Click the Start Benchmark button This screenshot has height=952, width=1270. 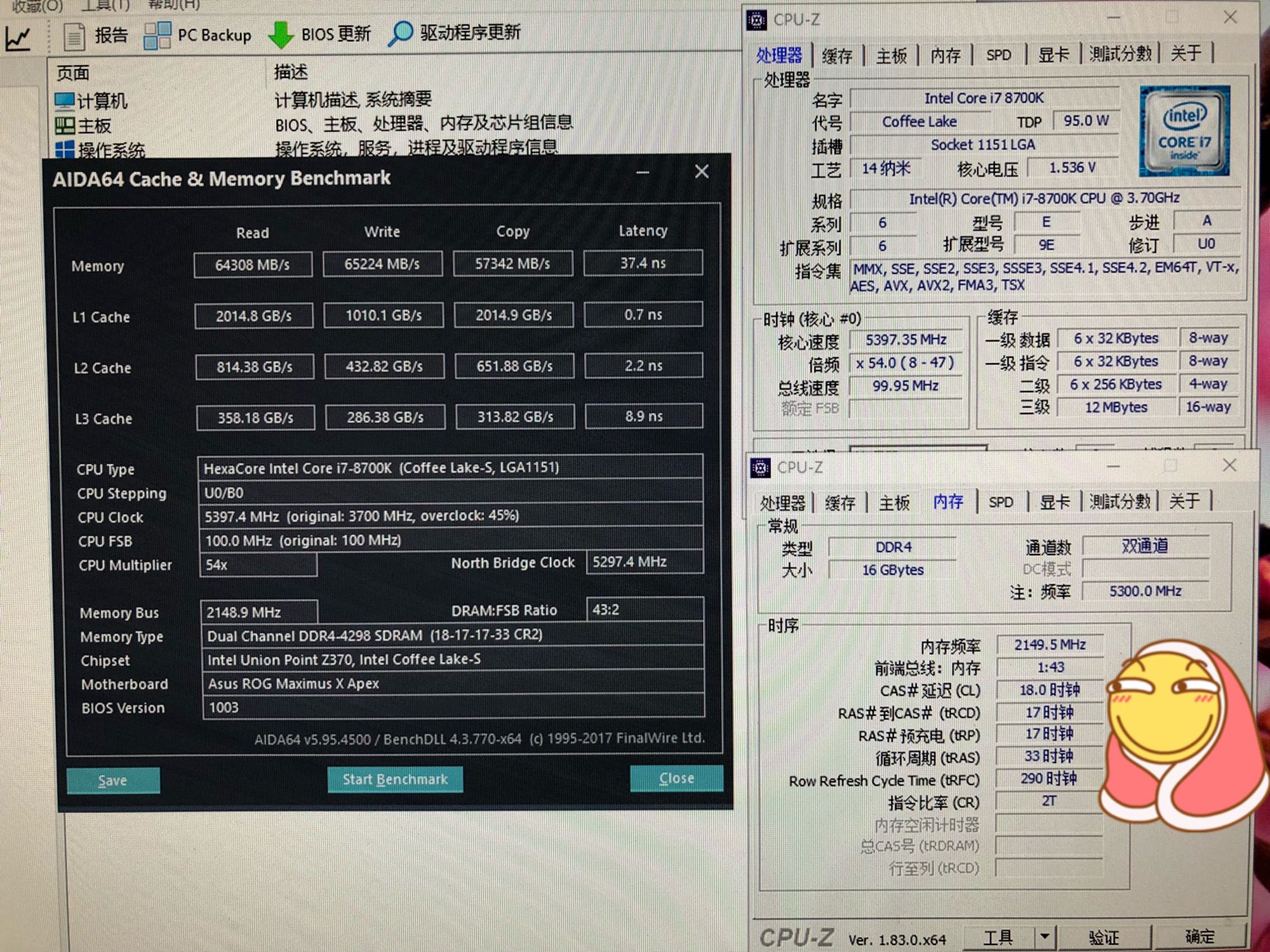pyautogui.click(x=395, y=779)
